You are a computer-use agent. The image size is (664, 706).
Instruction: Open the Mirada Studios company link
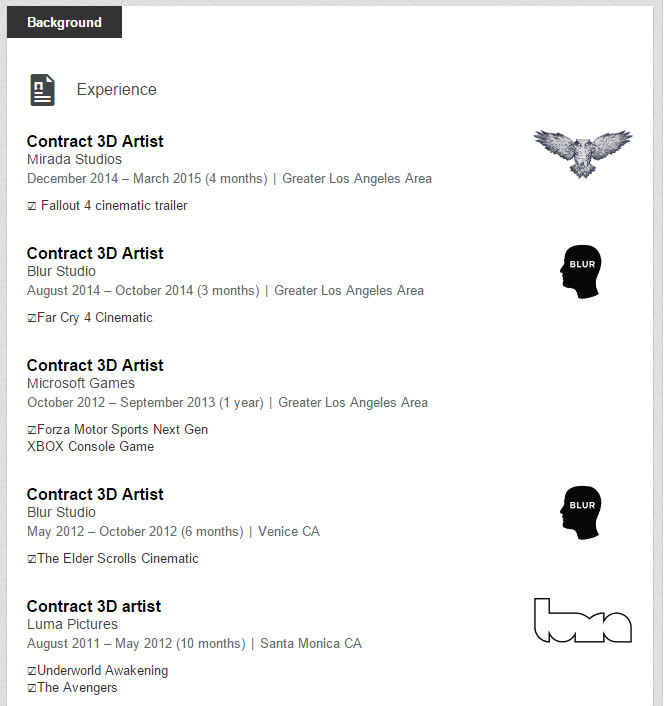(74, 159)
